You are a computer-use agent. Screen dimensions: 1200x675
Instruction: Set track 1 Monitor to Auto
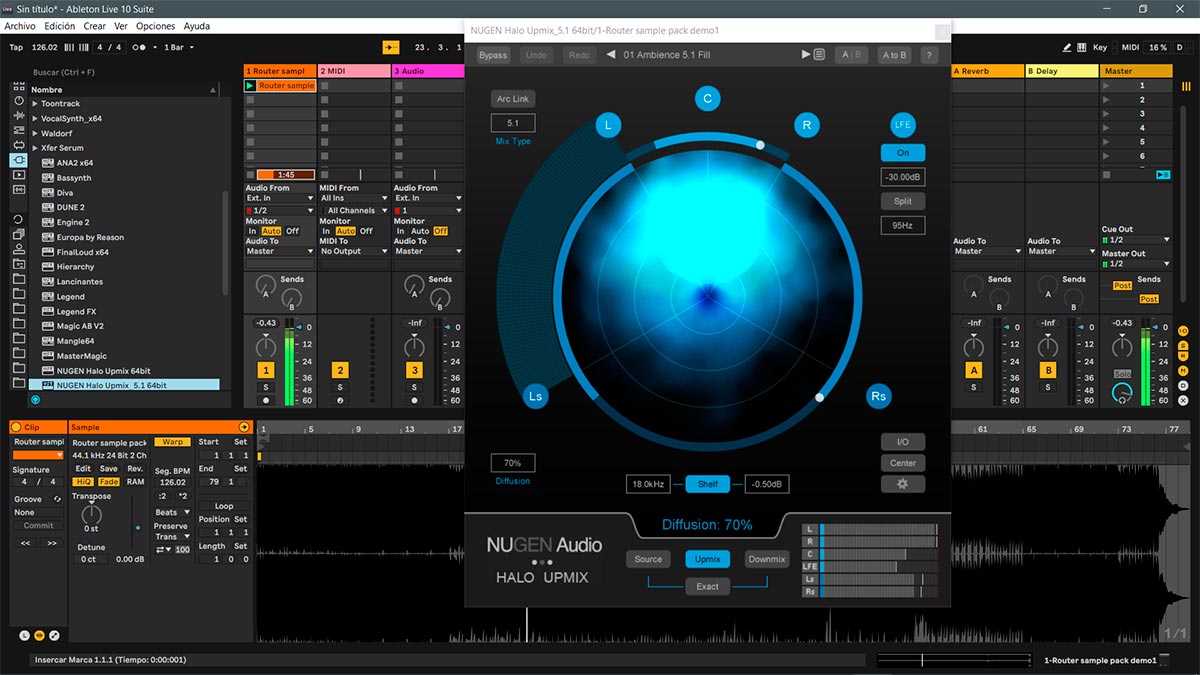tap(271, 231)
